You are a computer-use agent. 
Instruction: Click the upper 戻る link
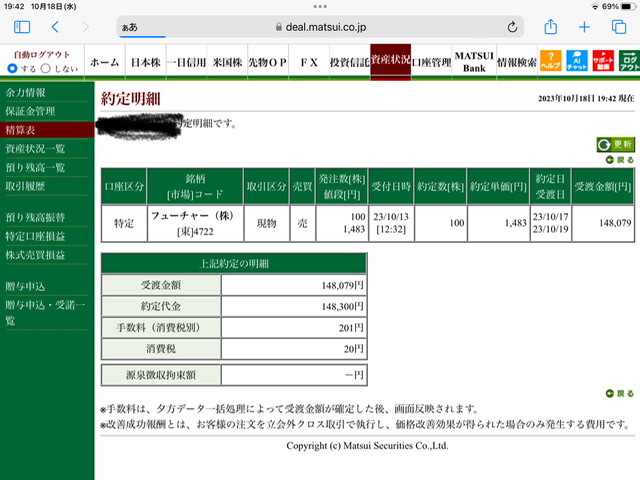pyautogui.click(x=620, y=160)
